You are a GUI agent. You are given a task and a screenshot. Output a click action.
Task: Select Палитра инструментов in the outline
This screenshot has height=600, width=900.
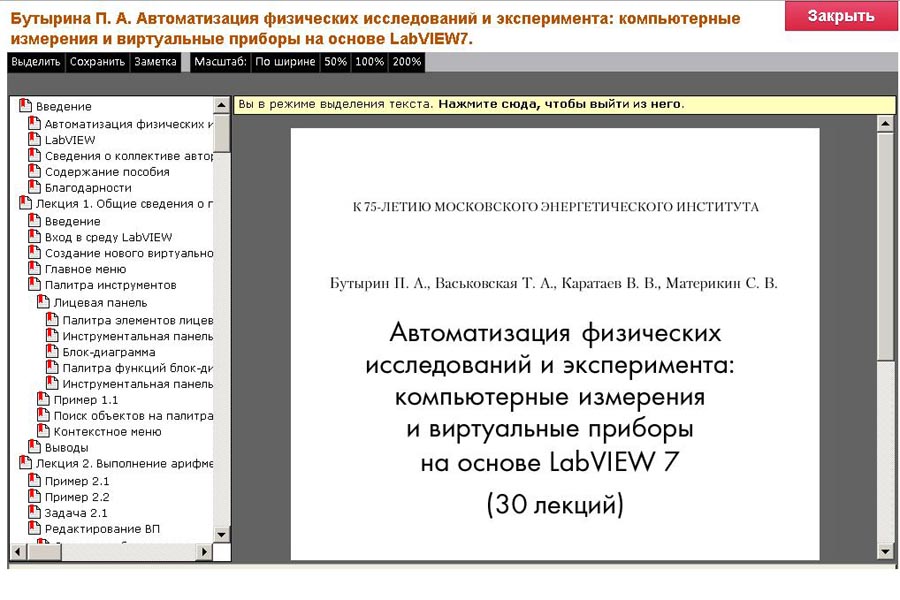click(110, 285)
